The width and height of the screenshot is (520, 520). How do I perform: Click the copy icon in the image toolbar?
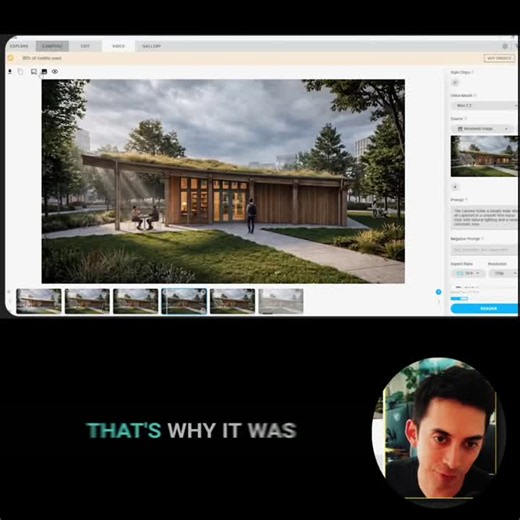[21, 72]
